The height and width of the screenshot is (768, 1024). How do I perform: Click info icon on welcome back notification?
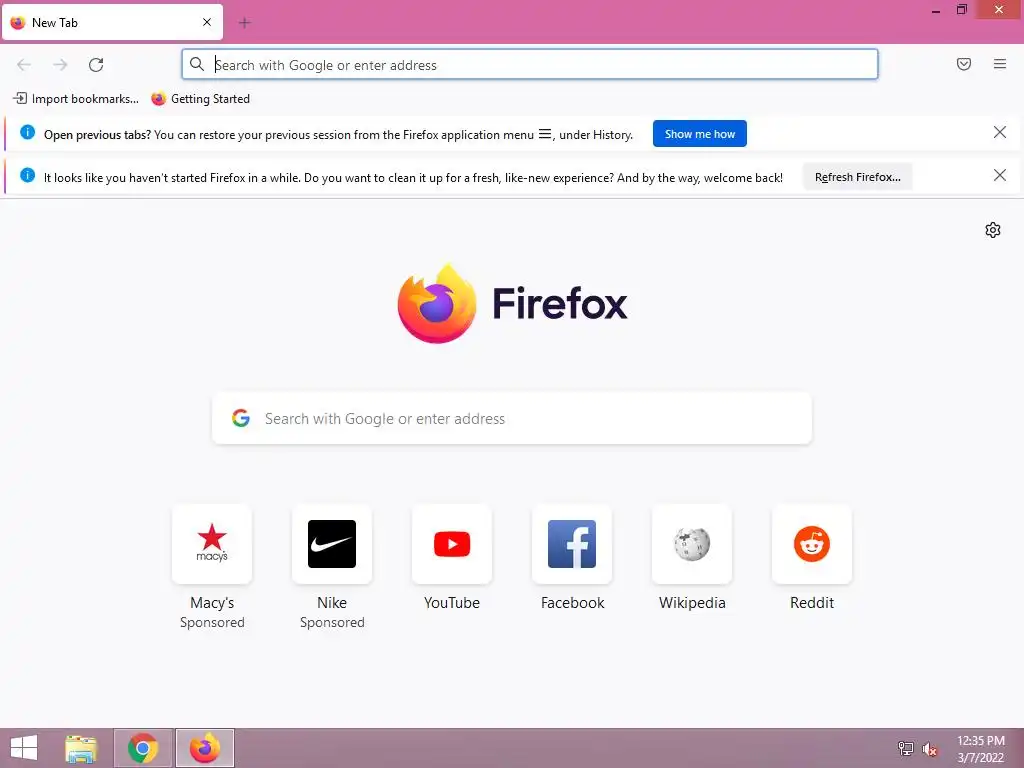click(x=27, y=175)
